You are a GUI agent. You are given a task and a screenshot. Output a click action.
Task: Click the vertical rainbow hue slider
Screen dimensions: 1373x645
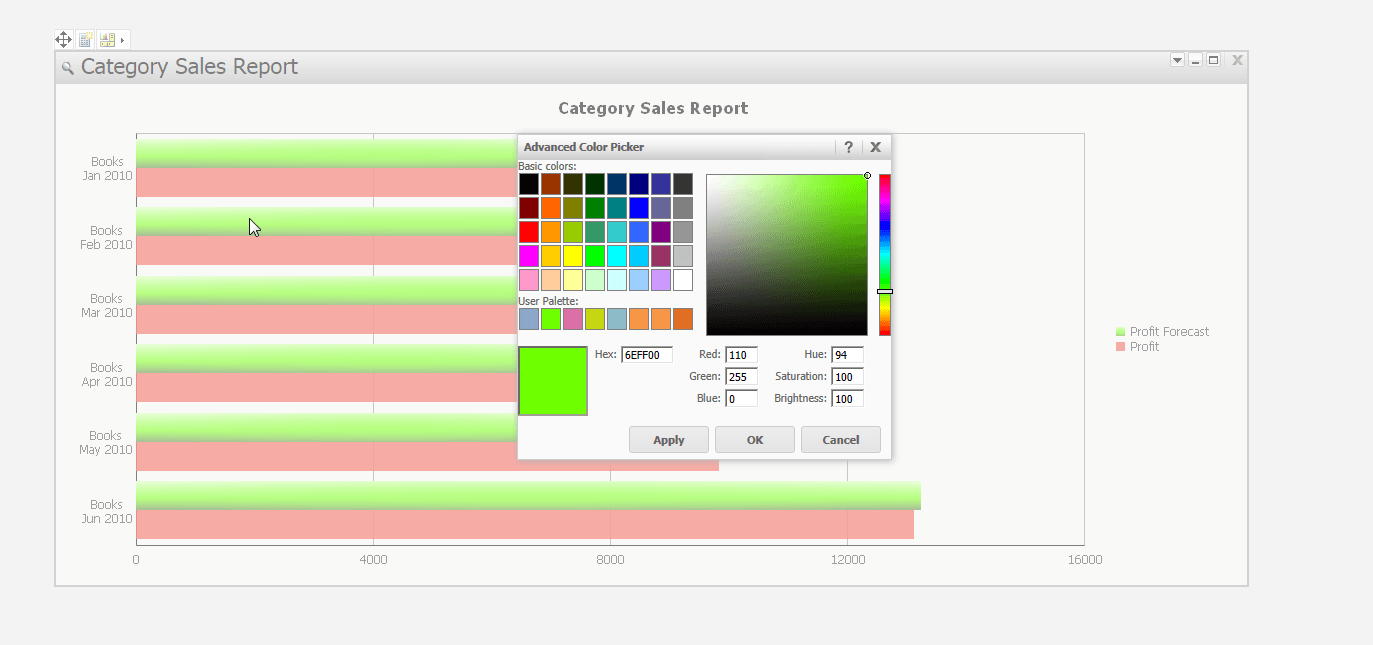885,255
